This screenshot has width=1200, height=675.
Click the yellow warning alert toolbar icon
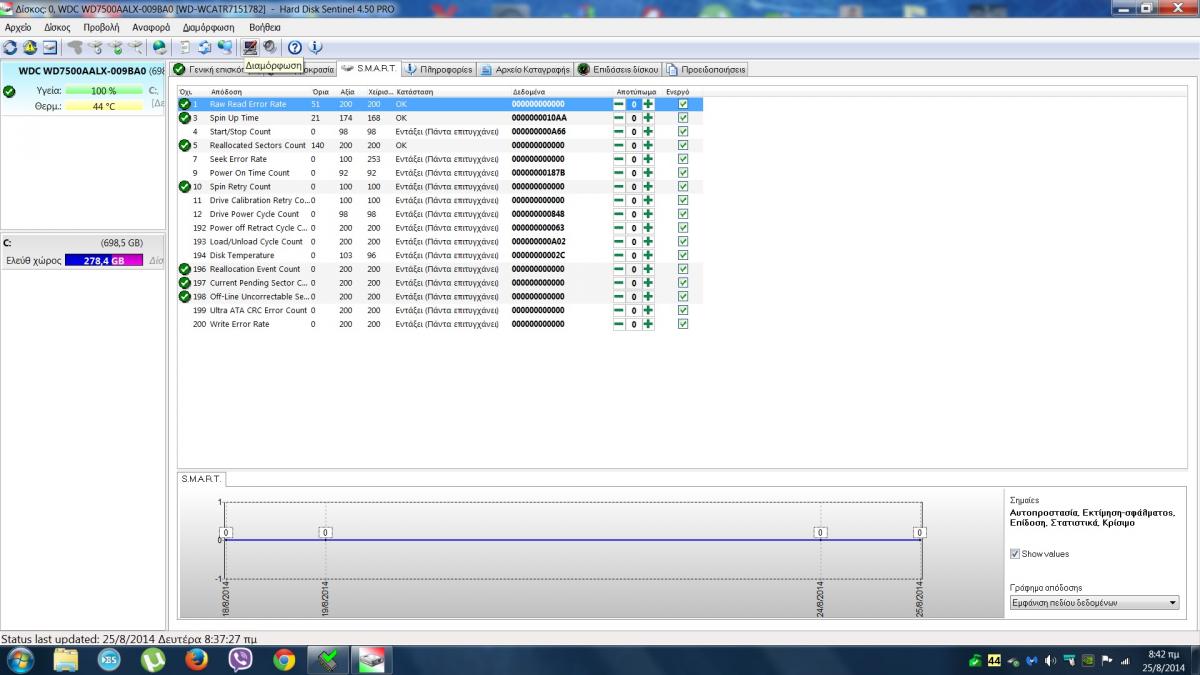[30, 47]
